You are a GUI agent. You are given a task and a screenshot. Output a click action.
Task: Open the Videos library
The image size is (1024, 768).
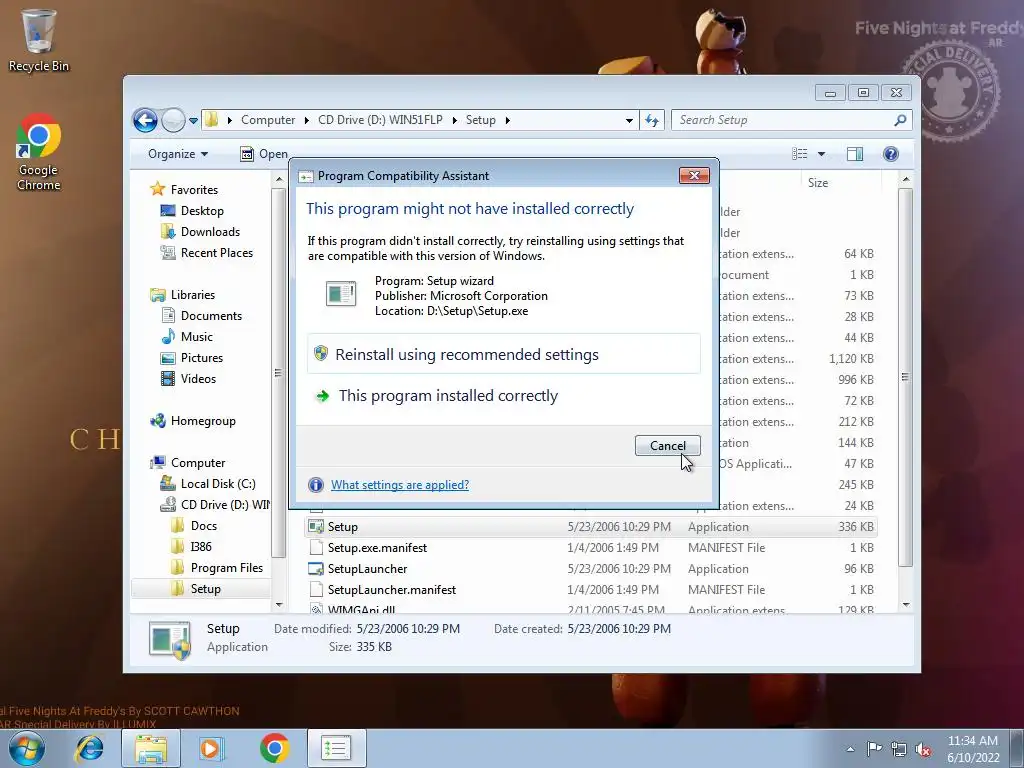tap(198, 379)
